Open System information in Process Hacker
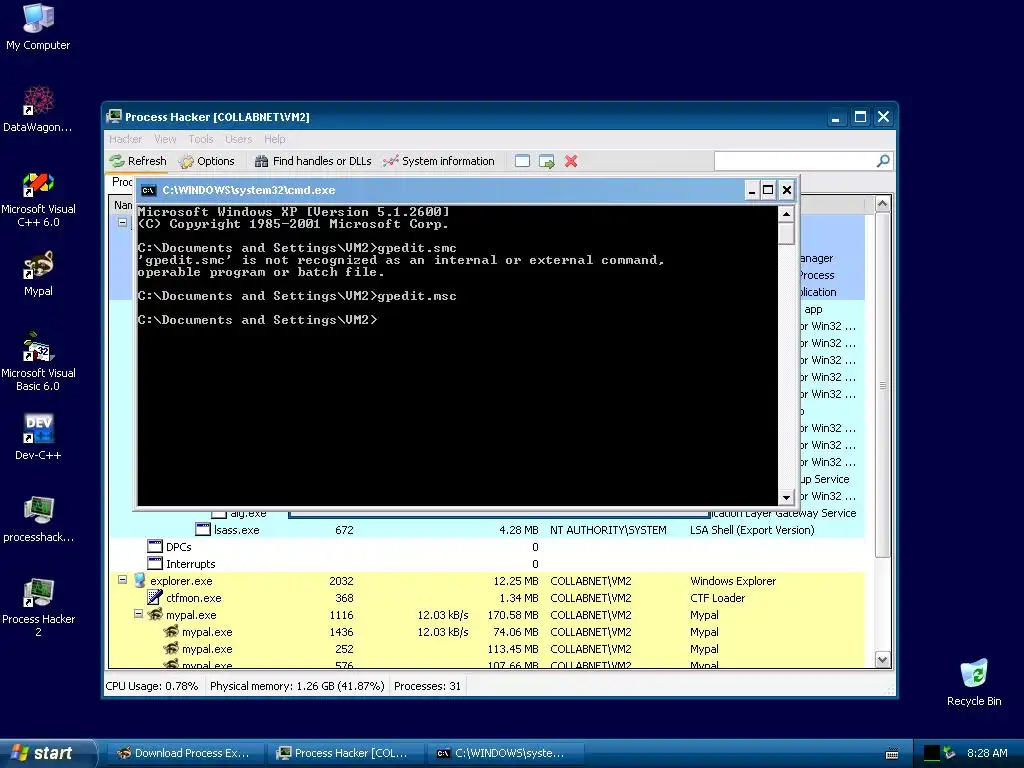The image size is (1024, 768). point(439,161)
